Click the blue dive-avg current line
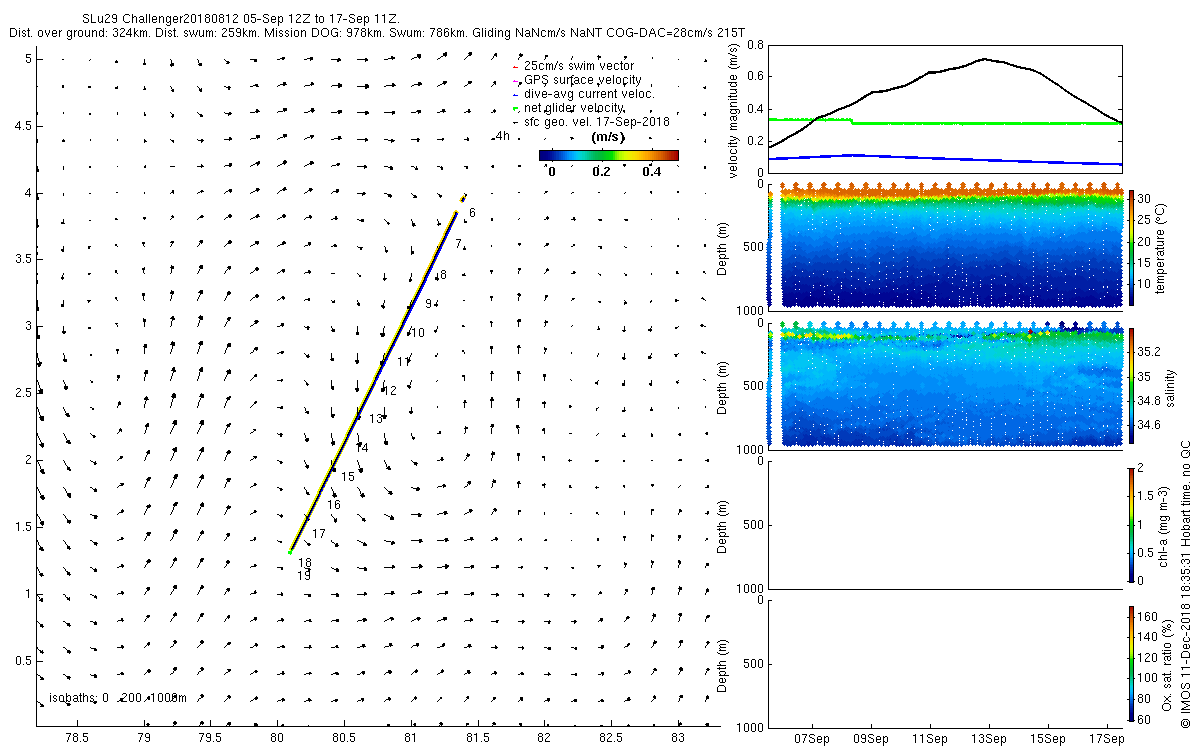Viewport: 1200px width, 750px height. click(944, 159)
